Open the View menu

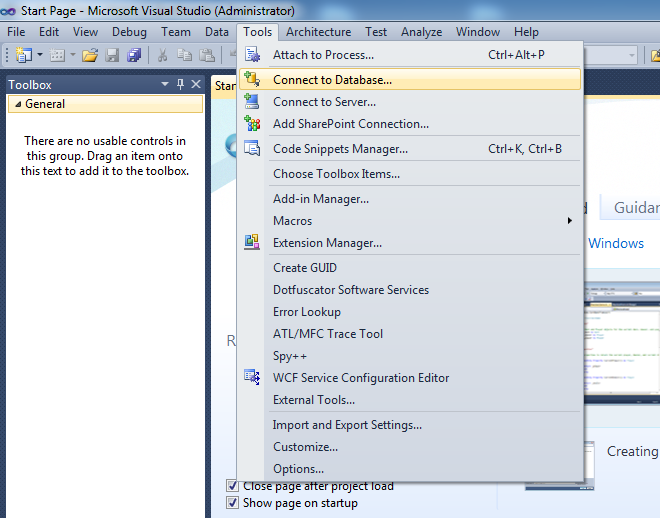pyautogui.click(x=85, y=32)
